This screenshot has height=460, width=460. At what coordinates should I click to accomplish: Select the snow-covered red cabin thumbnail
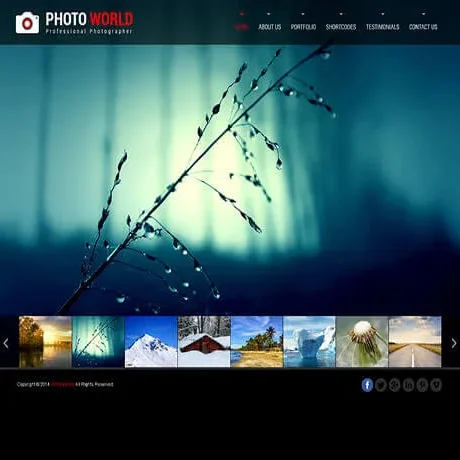coord(204,342)
